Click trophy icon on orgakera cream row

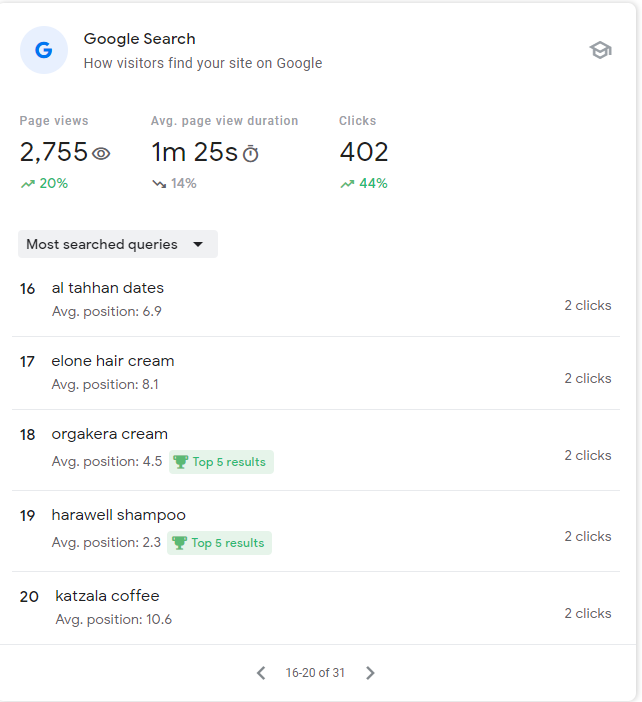(x=180, y=462)
